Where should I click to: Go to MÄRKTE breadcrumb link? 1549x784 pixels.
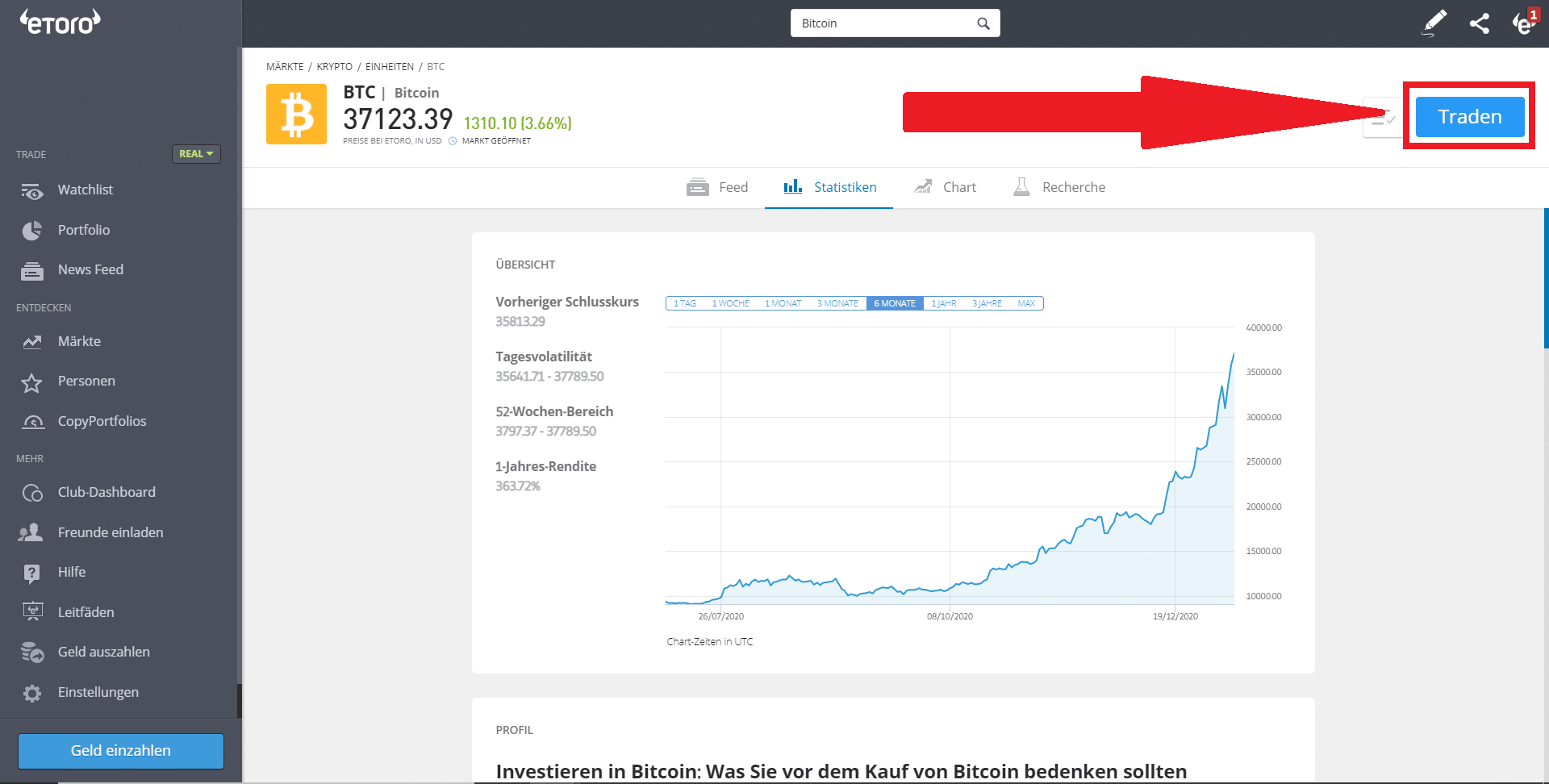click(285, 67)
